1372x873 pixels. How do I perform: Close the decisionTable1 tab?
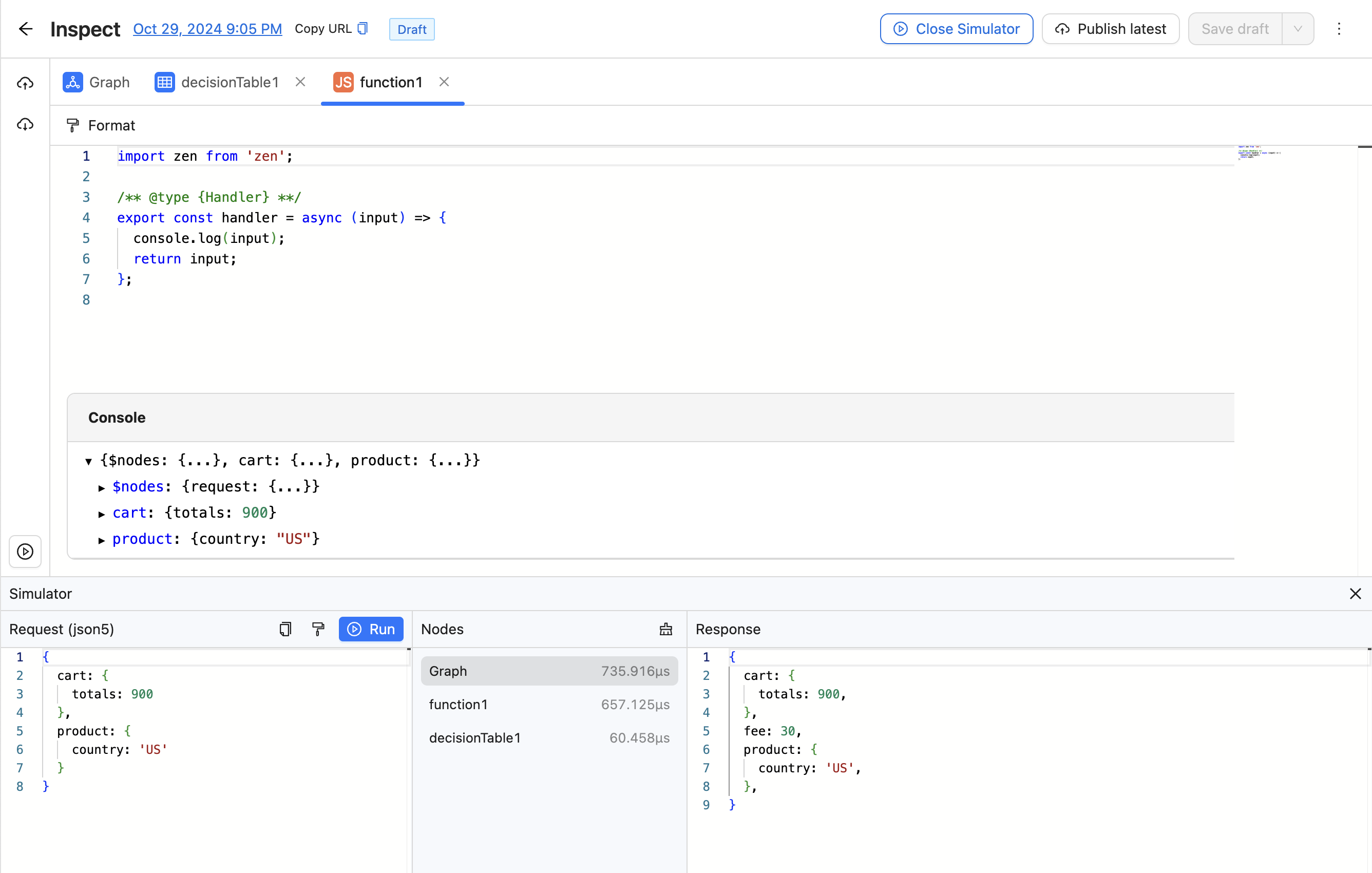pos(300,82)
